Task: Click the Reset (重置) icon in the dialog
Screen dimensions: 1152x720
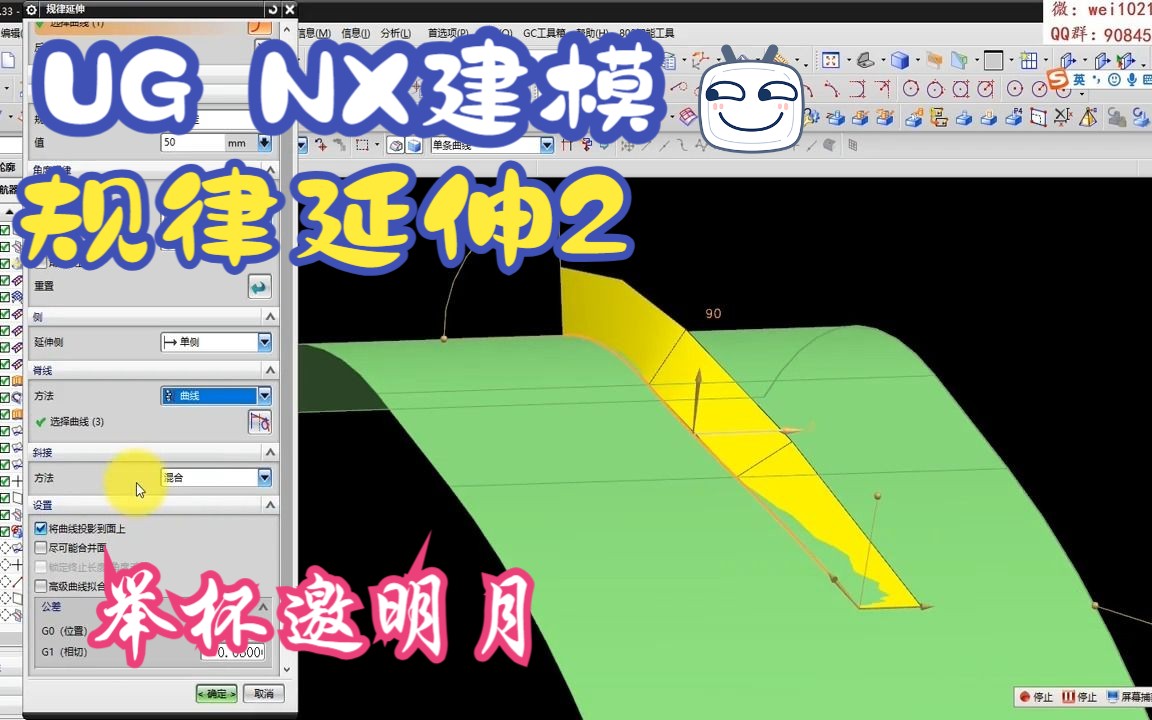Action: (x=259, y=286)
